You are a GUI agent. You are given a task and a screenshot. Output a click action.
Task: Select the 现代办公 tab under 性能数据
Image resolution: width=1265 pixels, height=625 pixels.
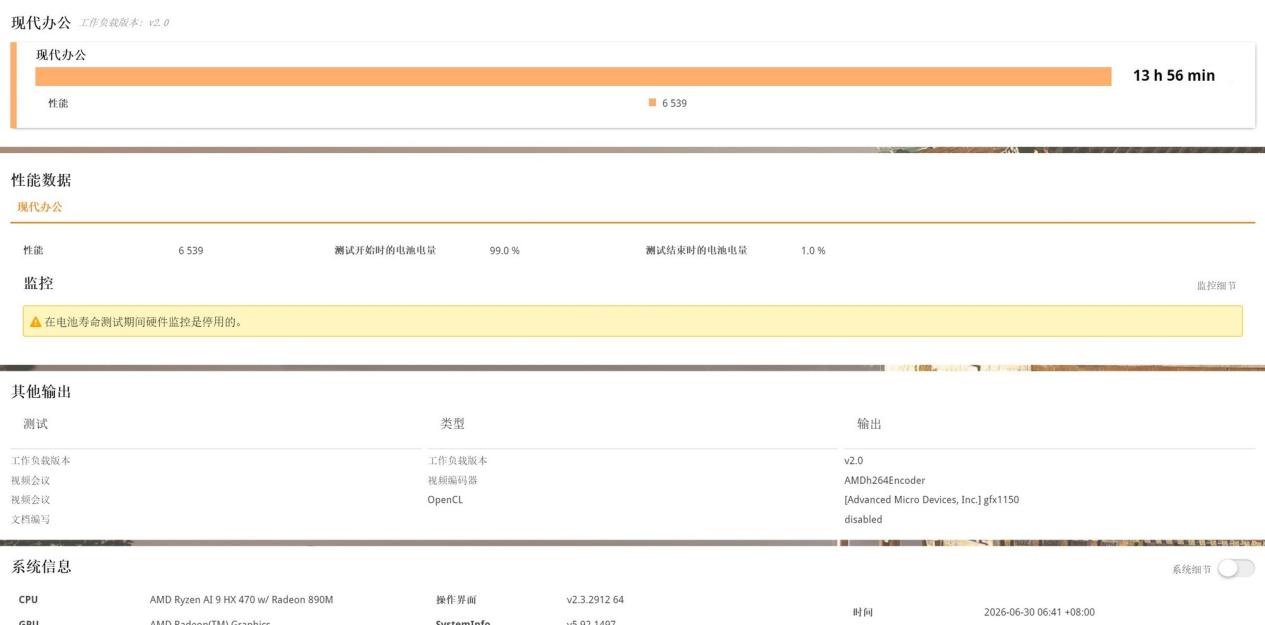point(40,207)
